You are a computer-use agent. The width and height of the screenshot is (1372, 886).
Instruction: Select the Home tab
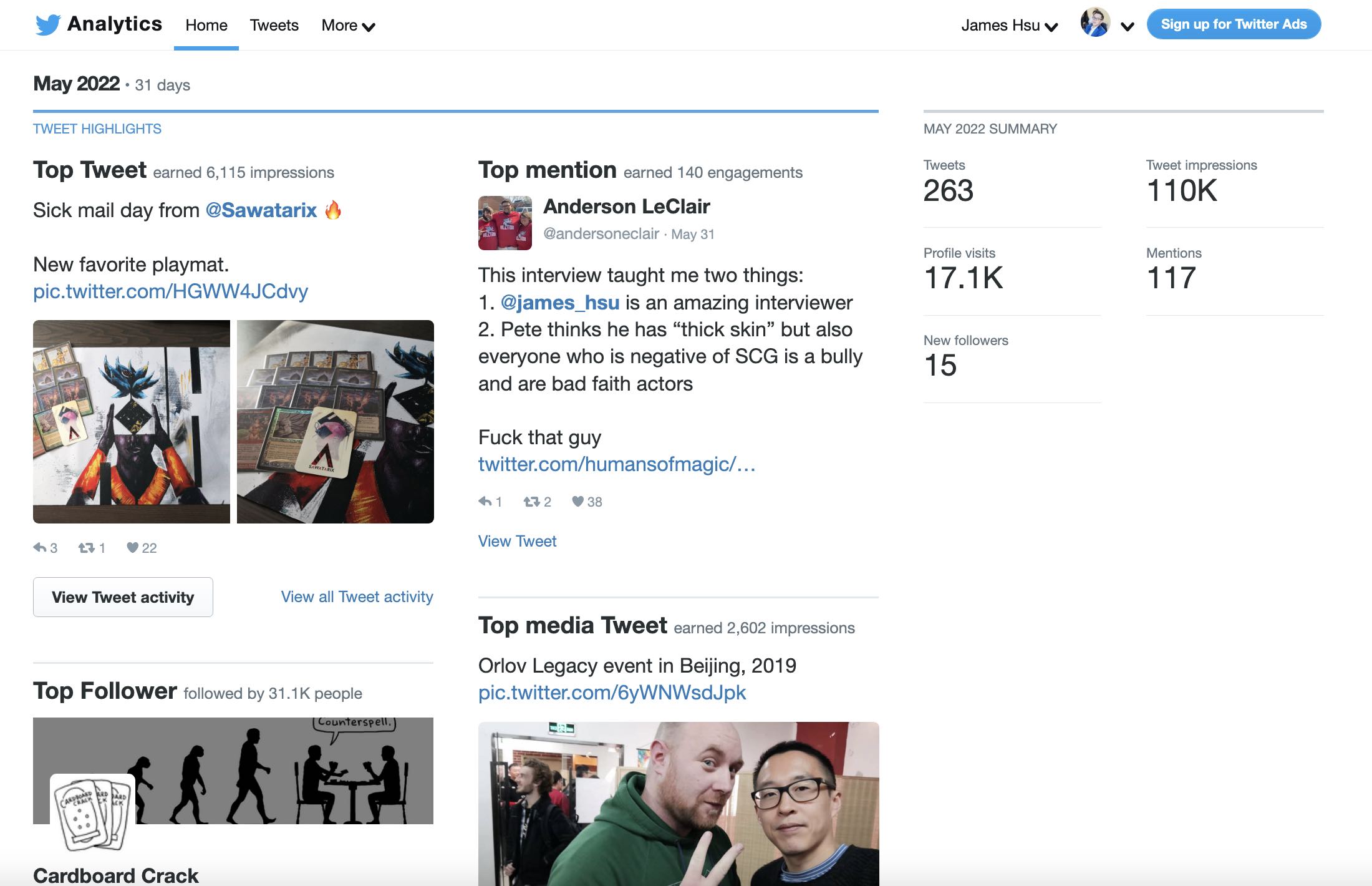point(206,26)
